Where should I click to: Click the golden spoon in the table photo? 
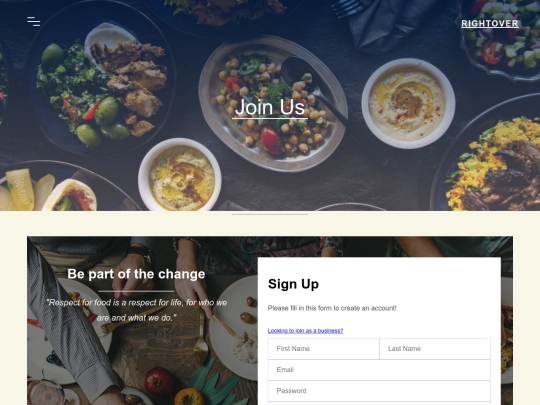[201, 339]
